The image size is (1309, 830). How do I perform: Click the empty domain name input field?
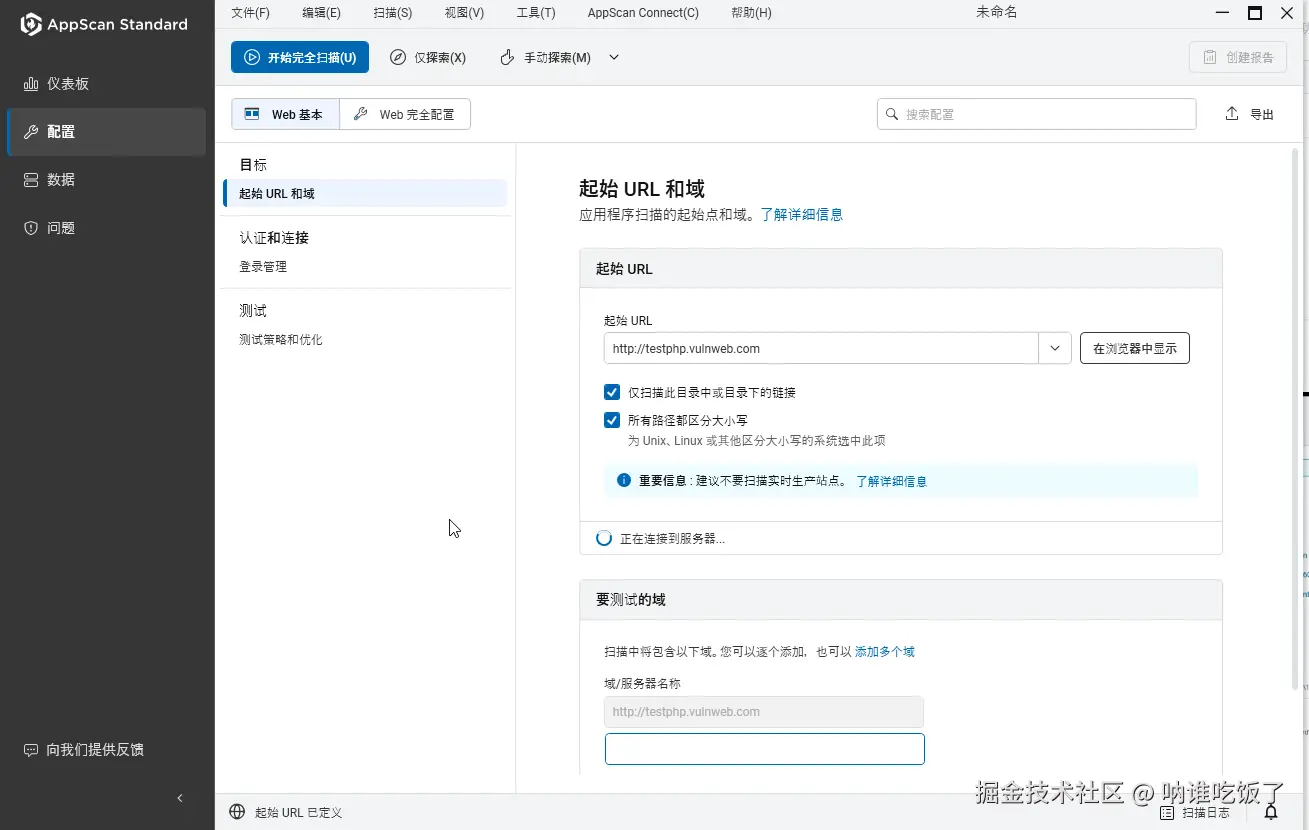(765, 749)
